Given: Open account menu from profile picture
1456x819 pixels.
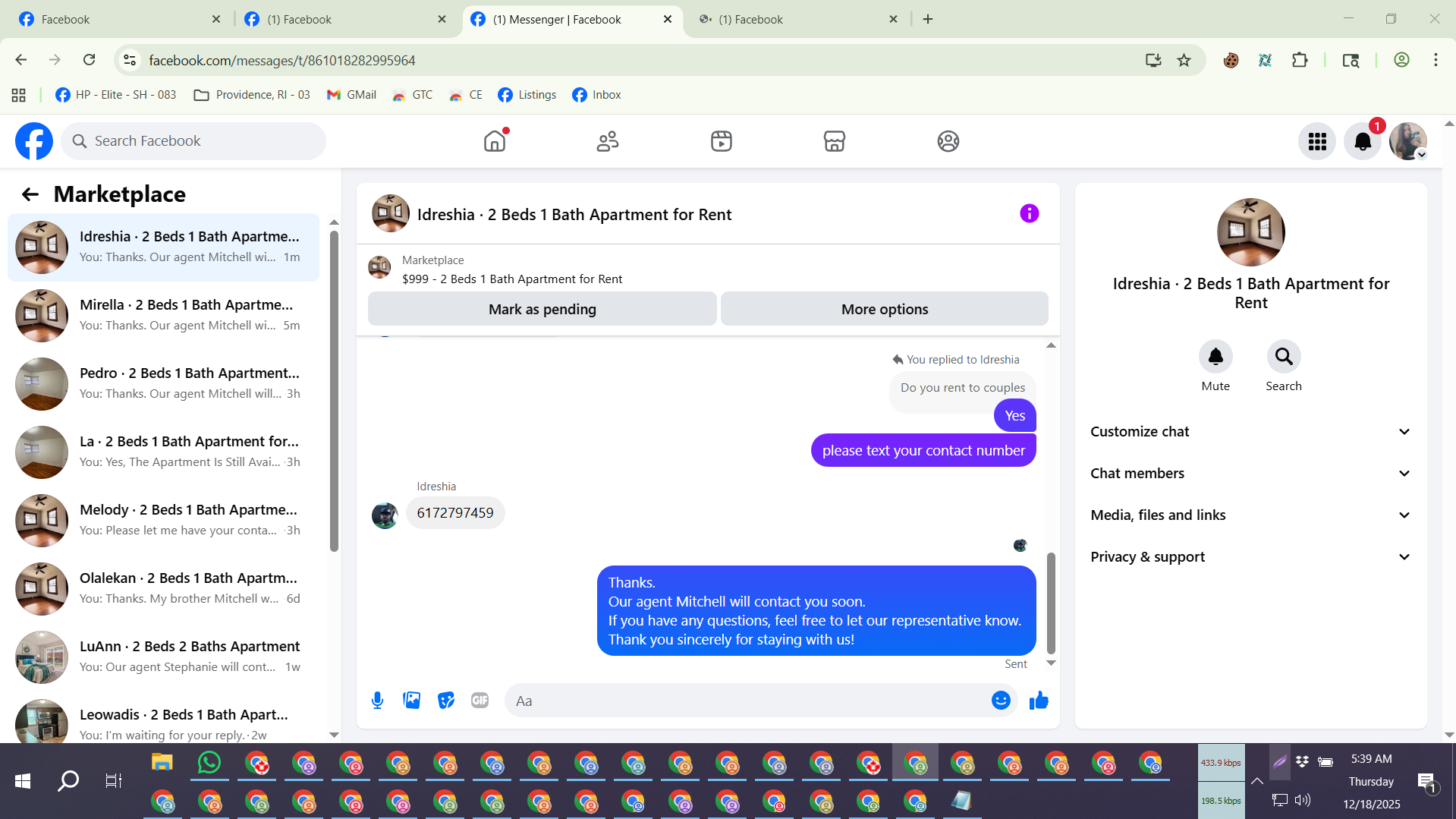Looking at the screenshot, I should click(x=1408, y=141).
